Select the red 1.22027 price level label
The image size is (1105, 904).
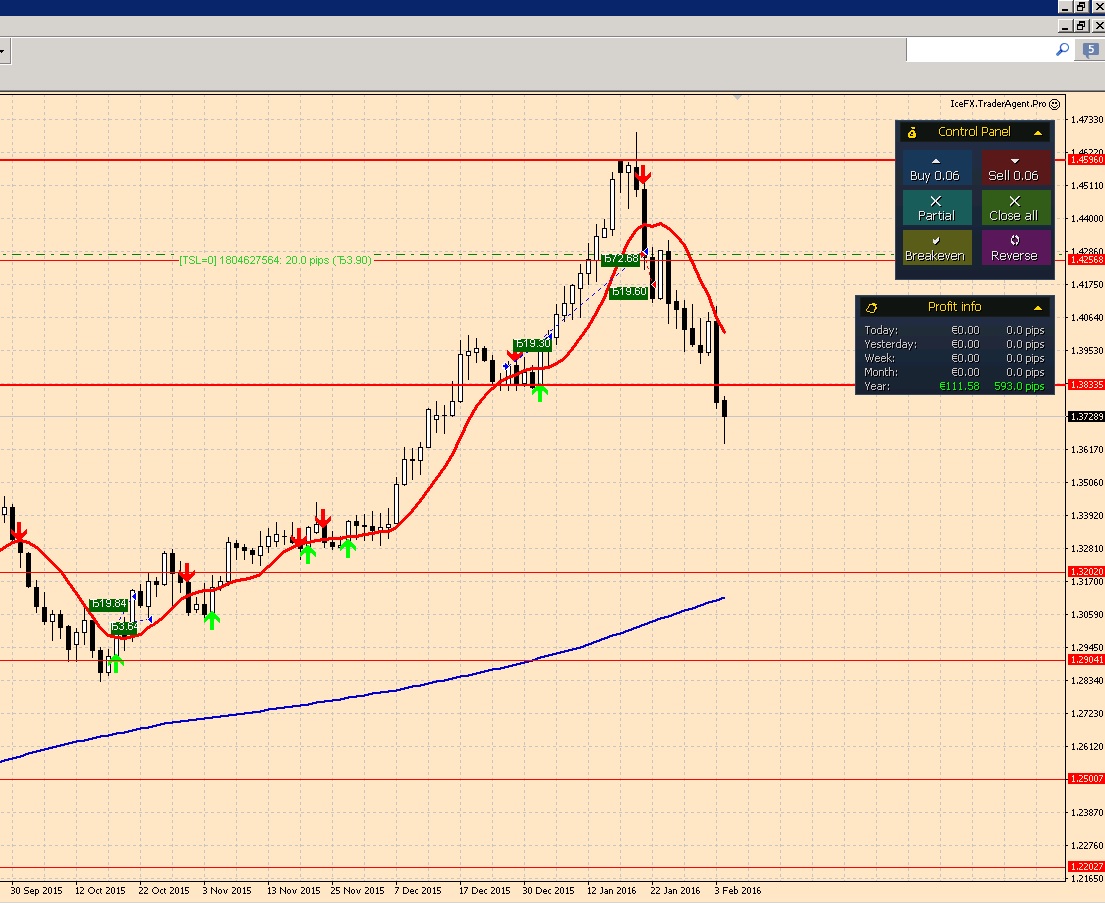click(x=1086, y=867)
